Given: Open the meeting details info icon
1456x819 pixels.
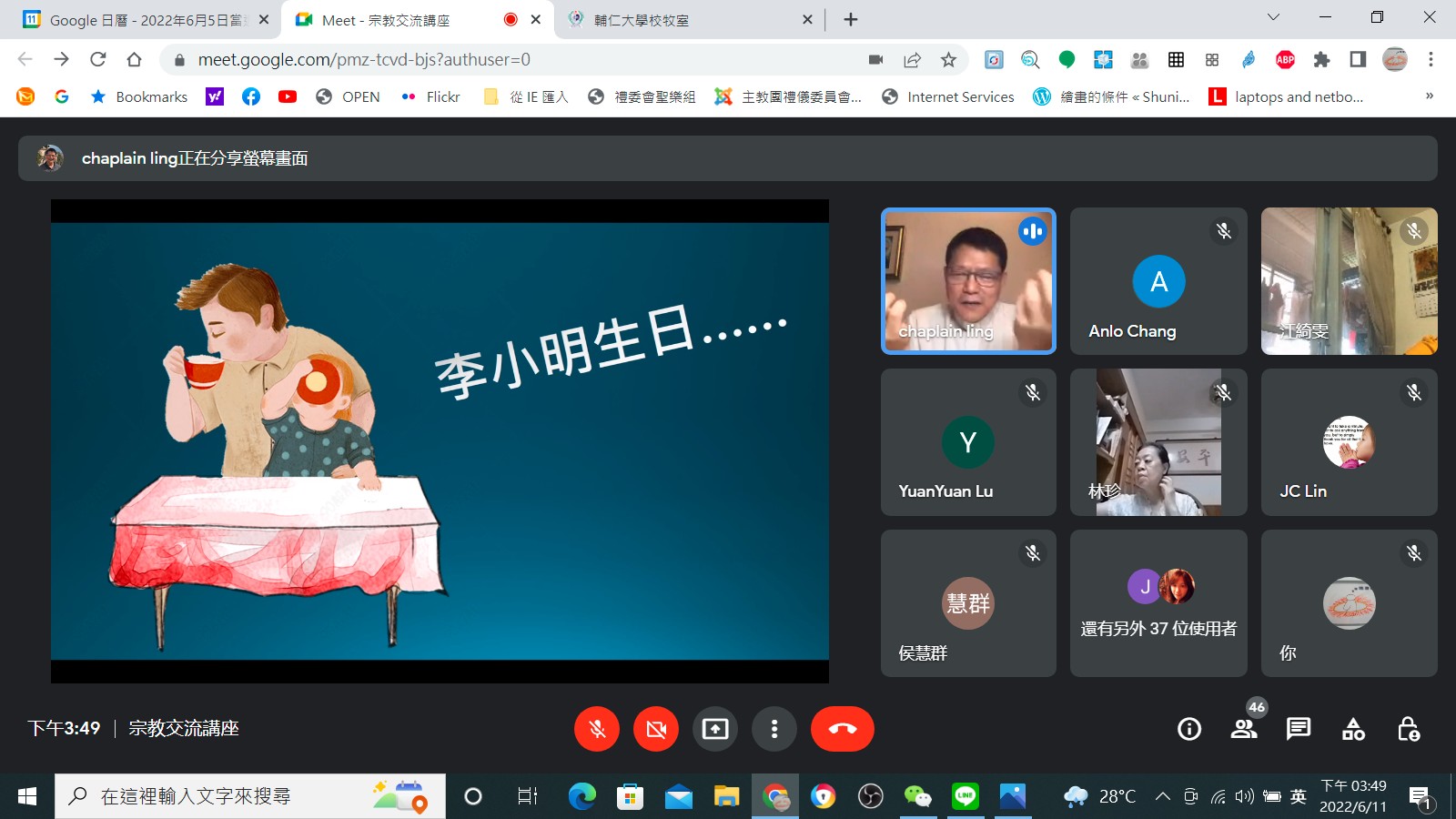Looking at the screenshot, I should click(1189, 729).
